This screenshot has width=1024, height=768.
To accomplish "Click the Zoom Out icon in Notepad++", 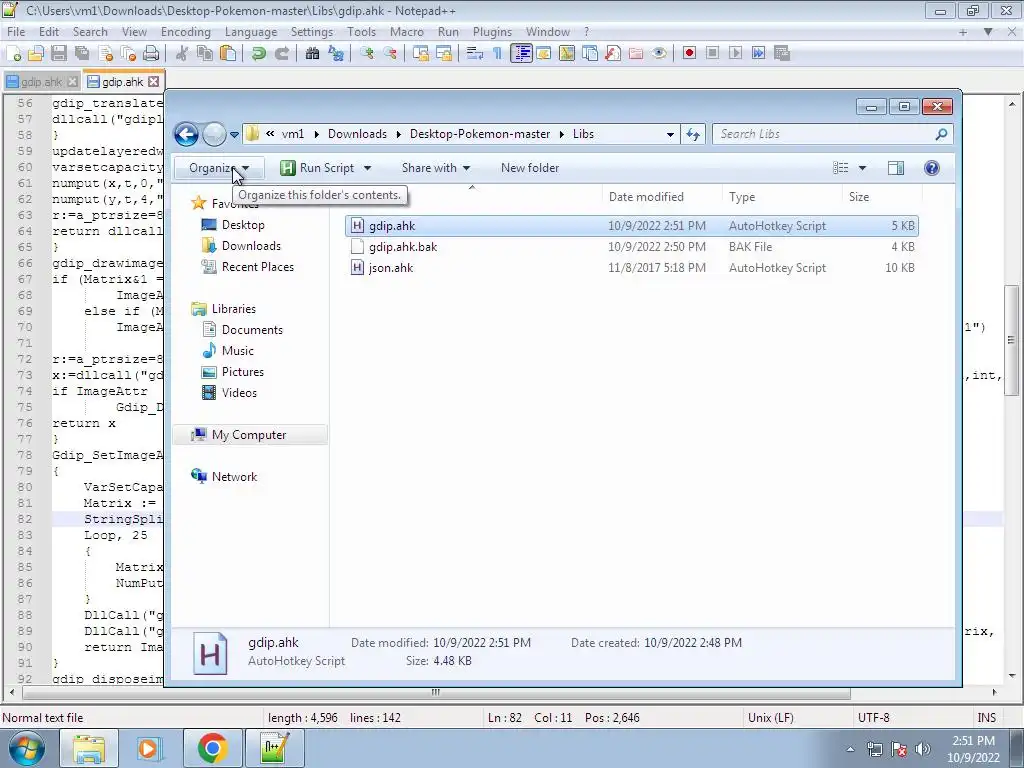I will point(391,54).
